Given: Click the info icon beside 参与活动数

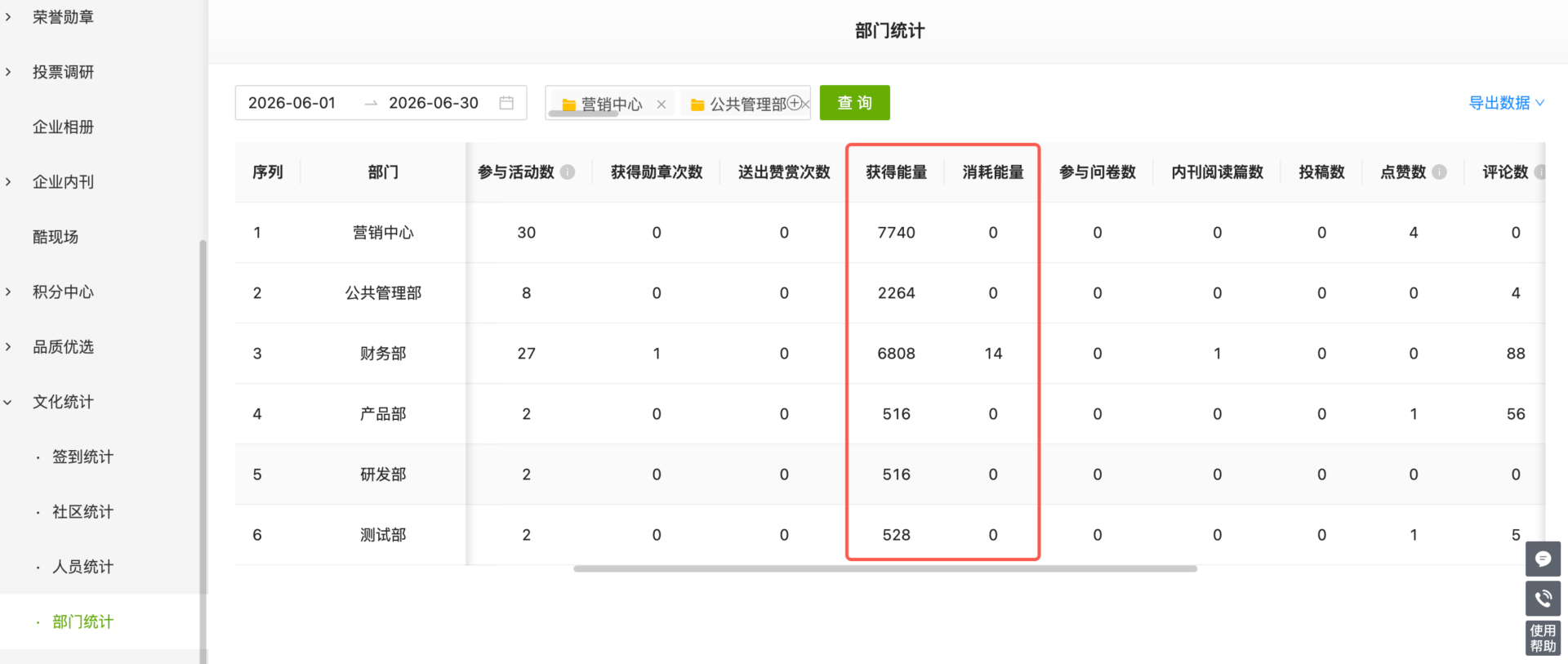Looking at the screenshot, I should pos(568,172).
